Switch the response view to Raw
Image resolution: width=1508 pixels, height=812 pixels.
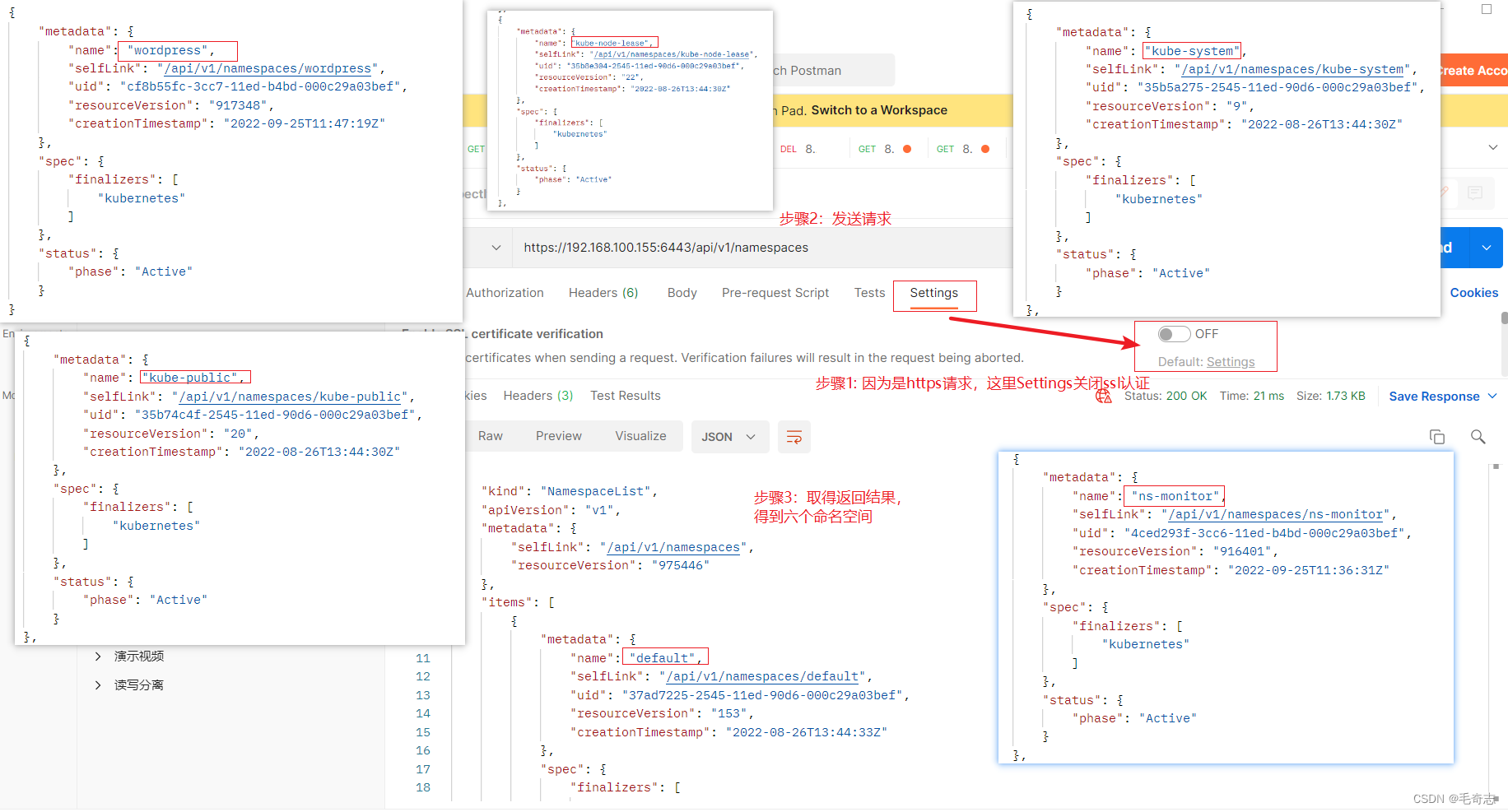point(491,436)
